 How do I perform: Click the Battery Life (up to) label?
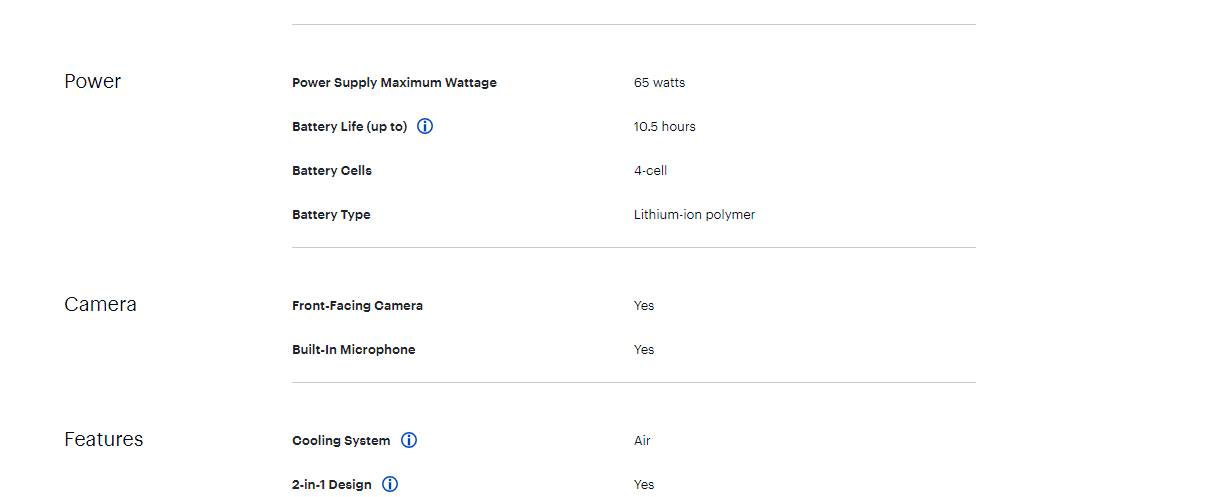[350, 126]
